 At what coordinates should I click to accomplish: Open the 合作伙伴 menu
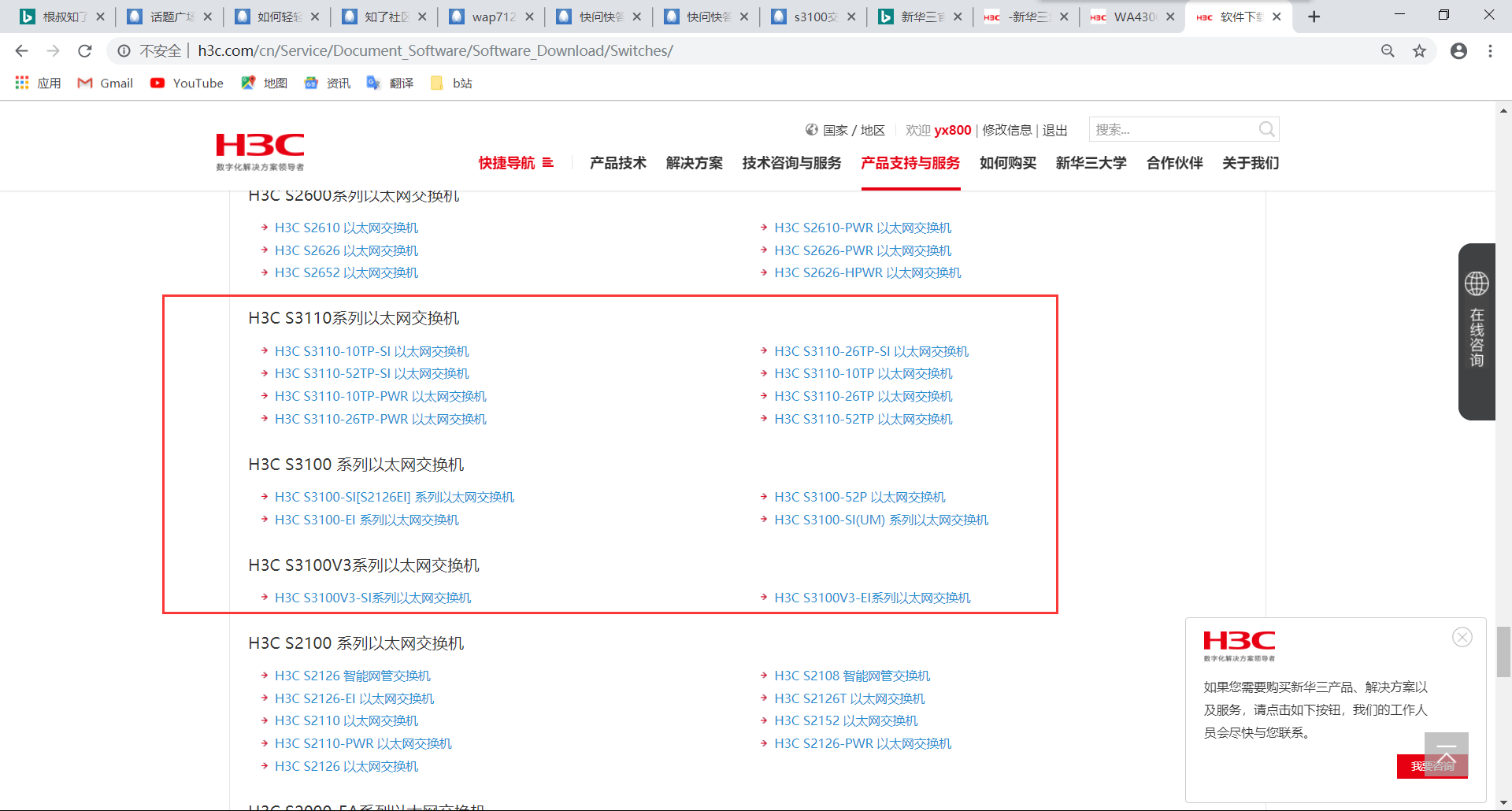(x=1175, y=163)
